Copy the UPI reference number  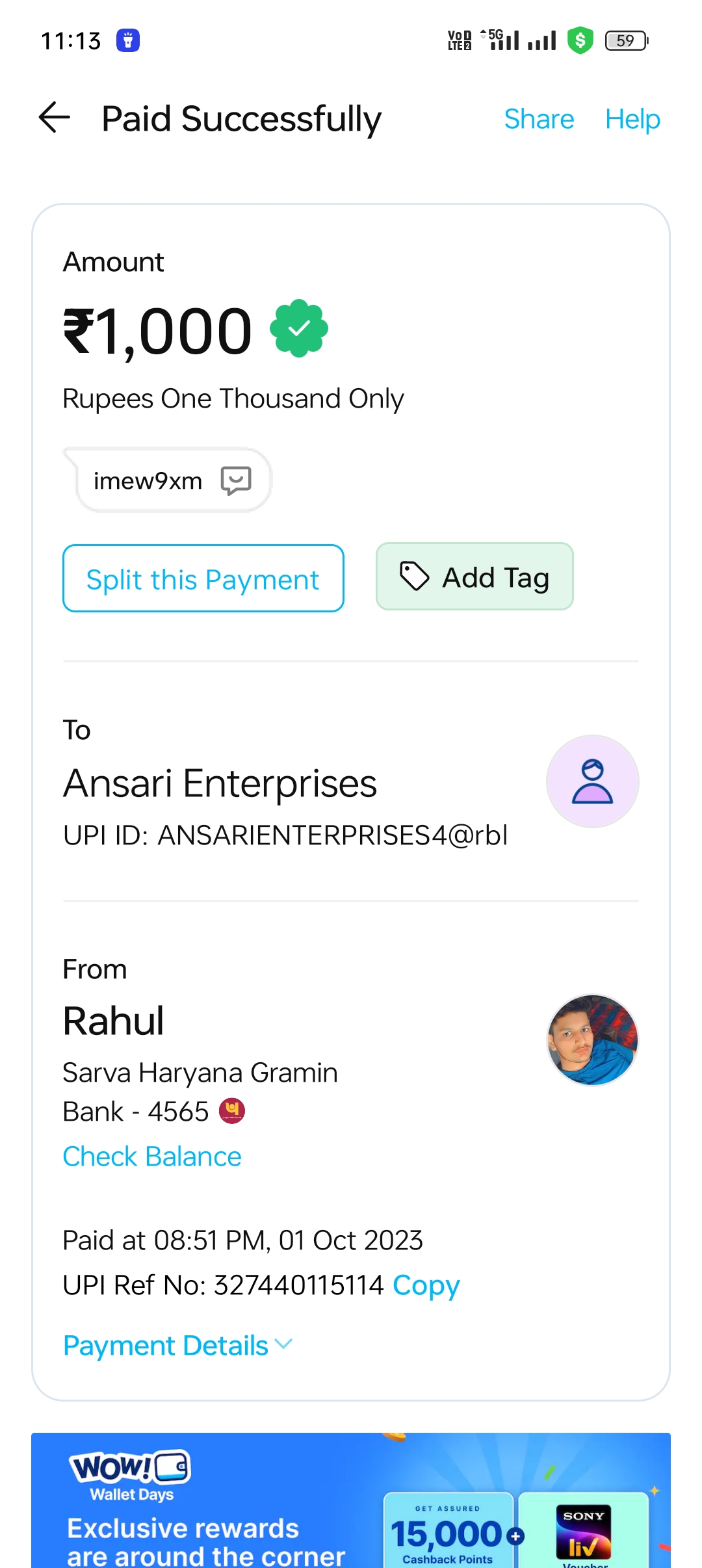coord(426,1285)
